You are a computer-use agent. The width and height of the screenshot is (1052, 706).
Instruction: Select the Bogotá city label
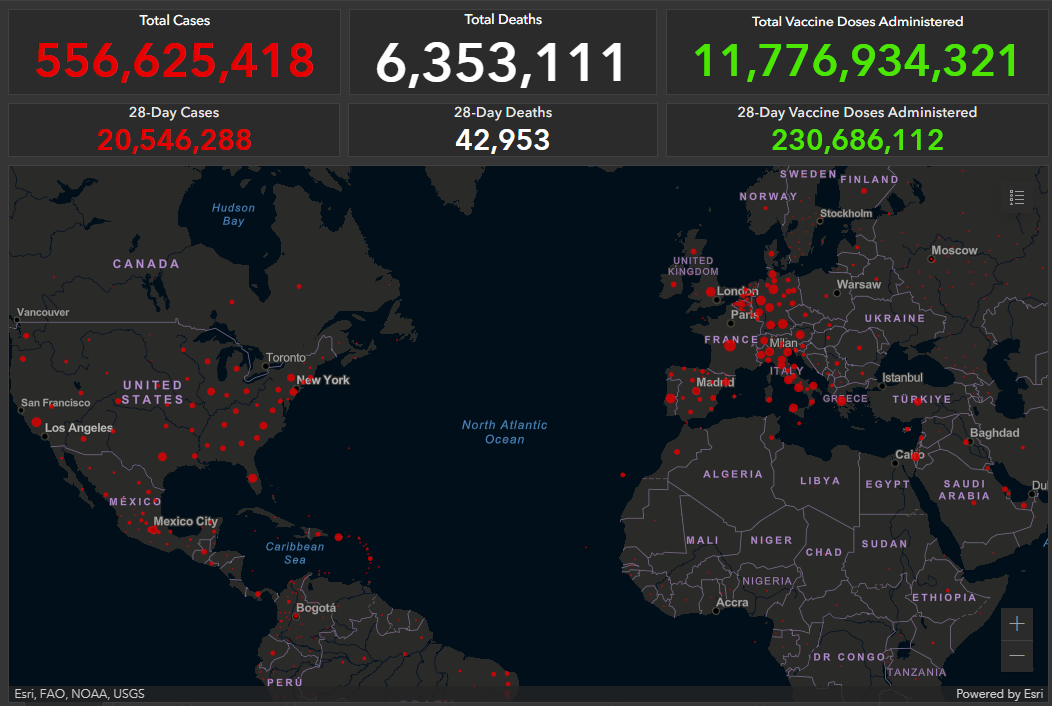point(316,608)
